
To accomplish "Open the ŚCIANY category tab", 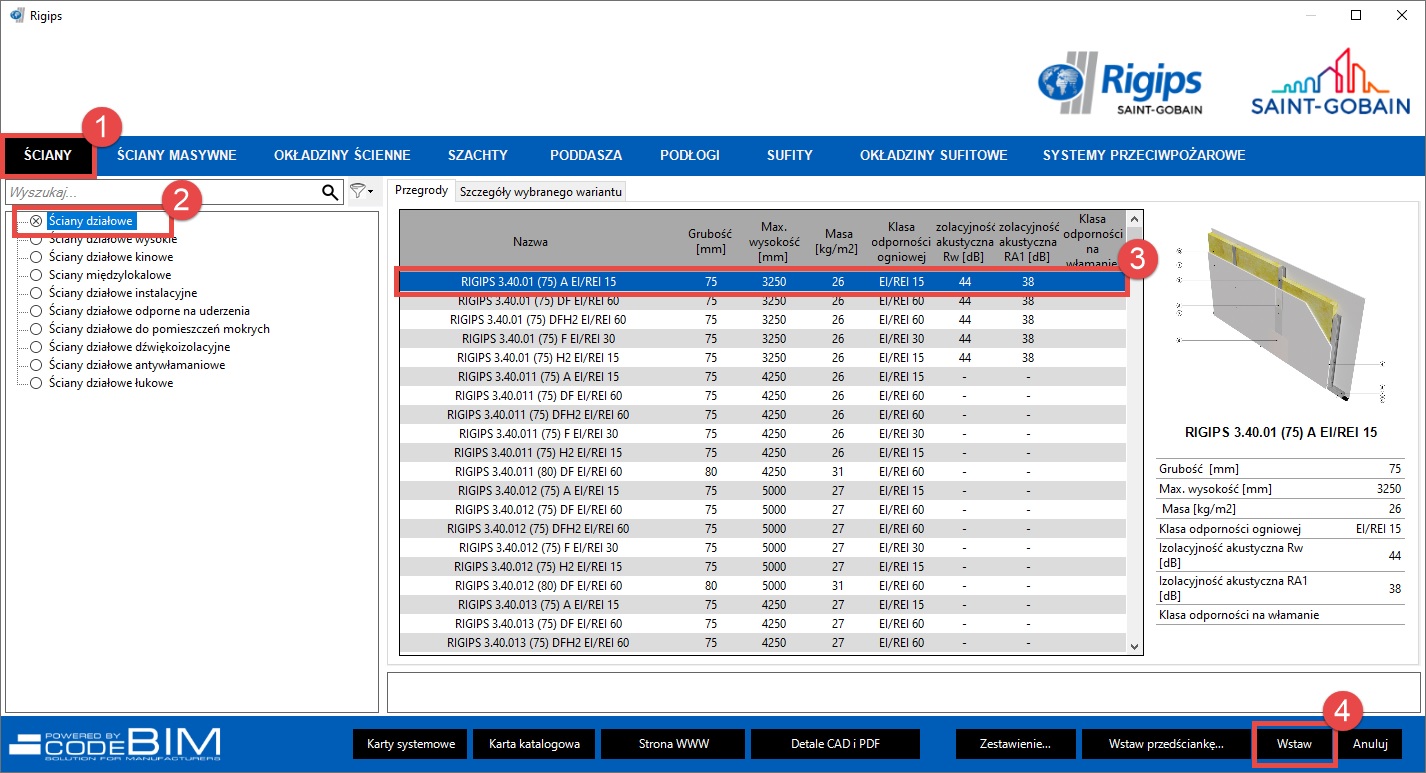I will tap(48, 155).
